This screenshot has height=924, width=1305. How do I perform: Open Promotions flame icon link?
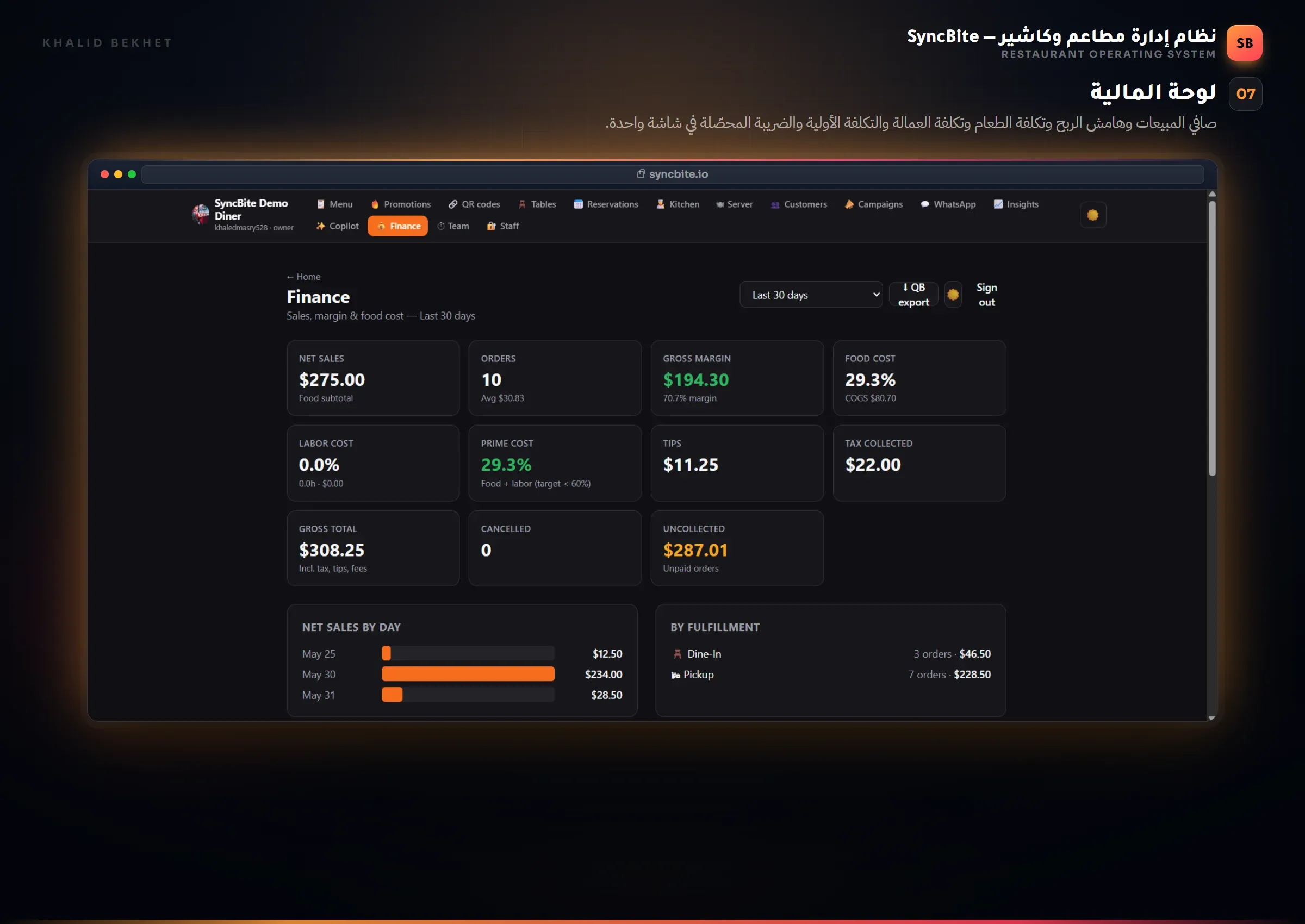click(375, 204)
